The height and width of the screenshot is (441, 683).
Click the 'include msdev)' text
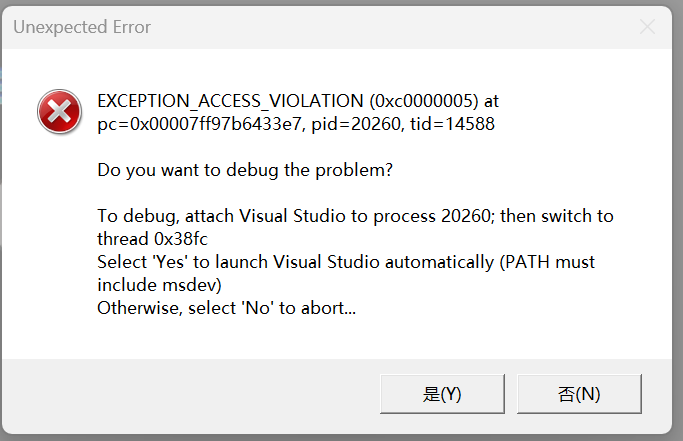tap(160, 285)
